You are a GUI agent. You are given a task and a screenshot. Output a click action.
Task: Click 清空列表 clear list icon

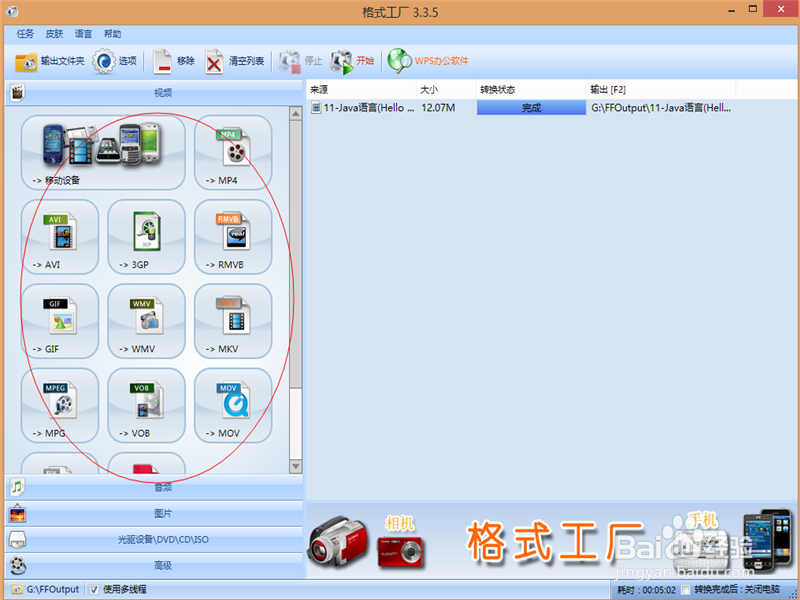click(x=214, y=62)
